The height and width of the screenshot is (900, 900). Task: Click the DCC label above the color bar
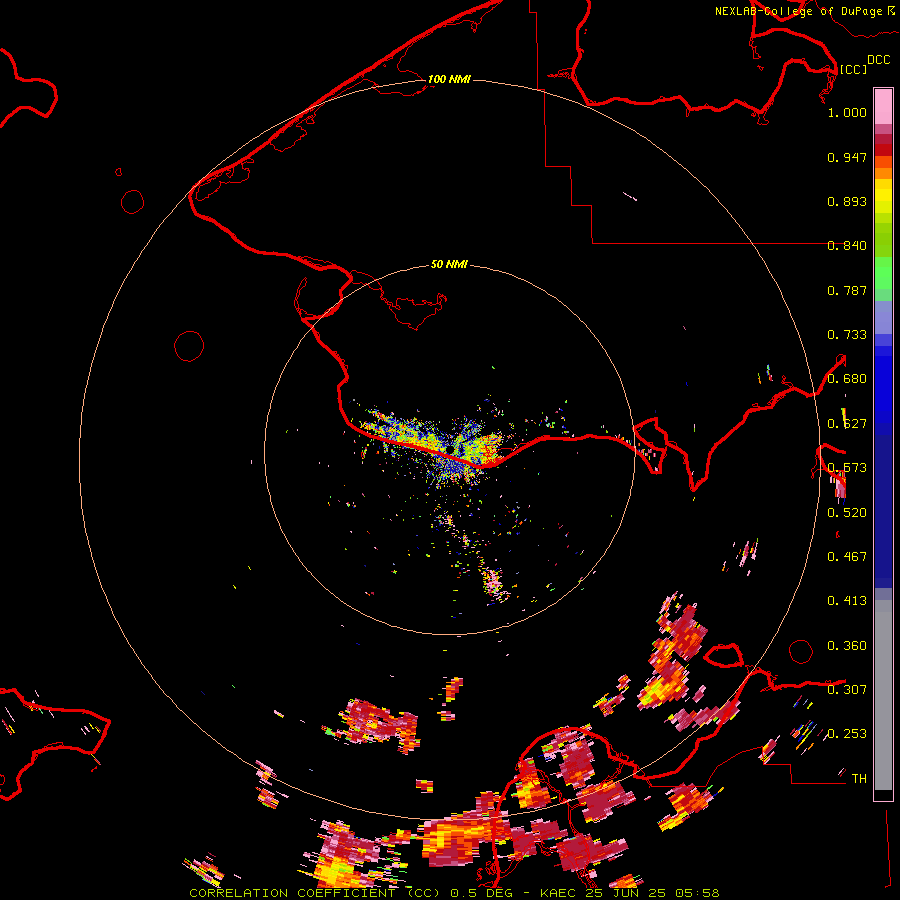point(878,60)
